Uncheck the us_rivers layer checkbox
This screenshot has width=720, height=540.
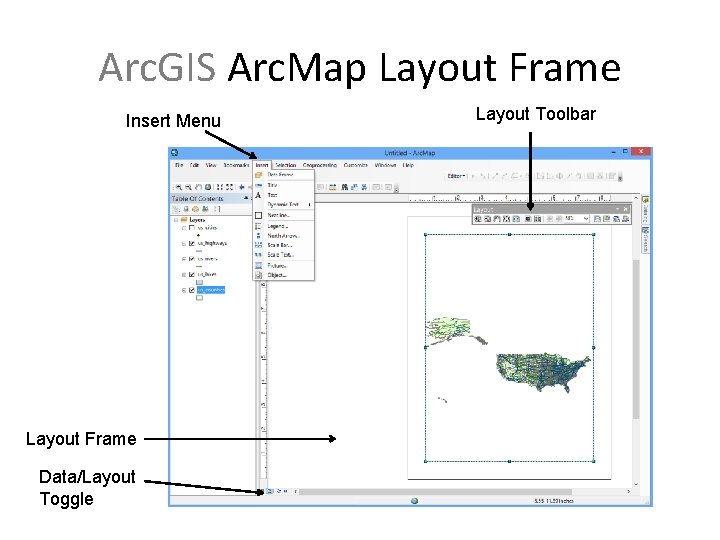click(192, 259)
